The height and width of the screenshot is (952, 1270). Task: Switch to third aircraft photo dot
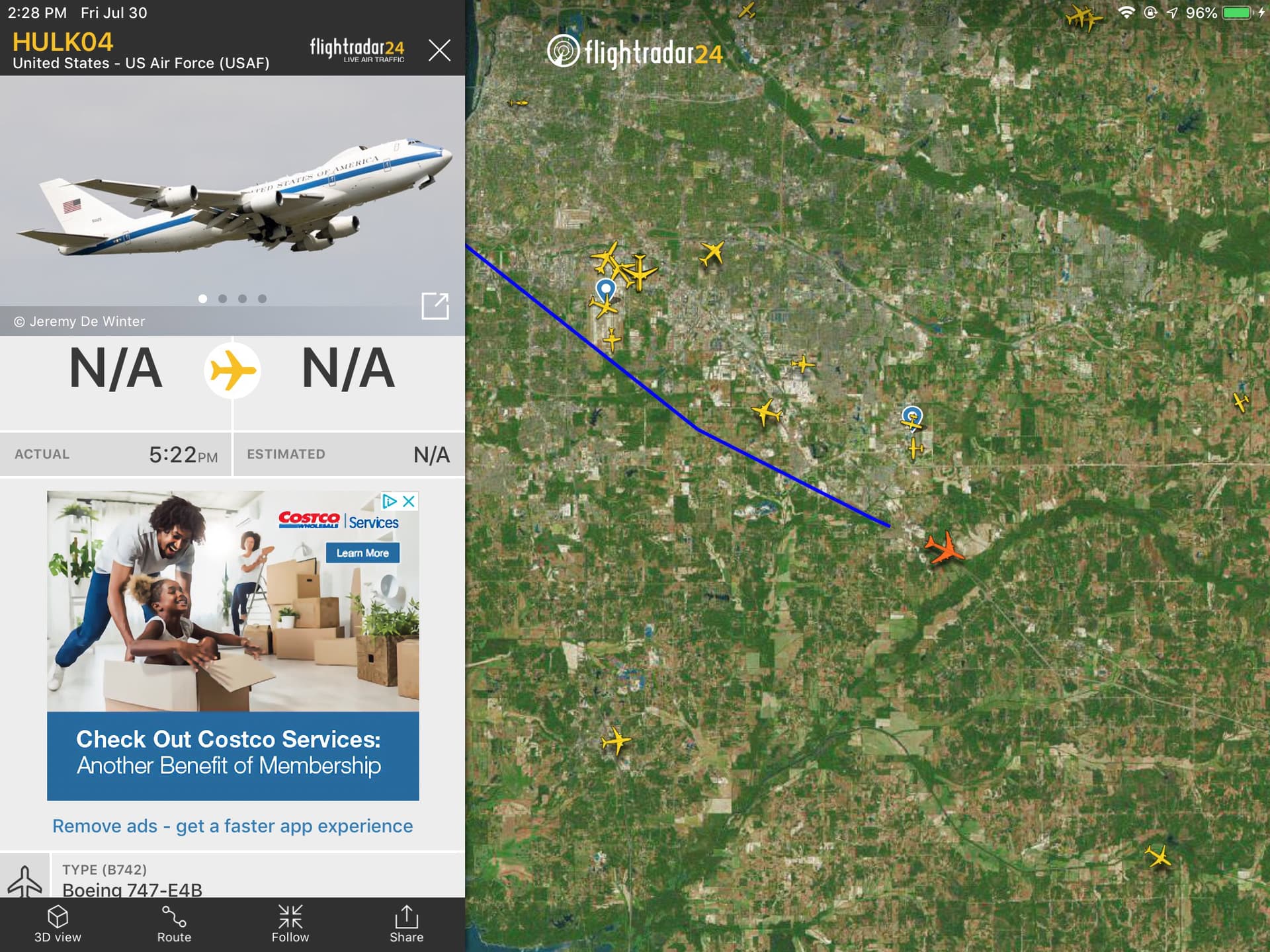243,299
